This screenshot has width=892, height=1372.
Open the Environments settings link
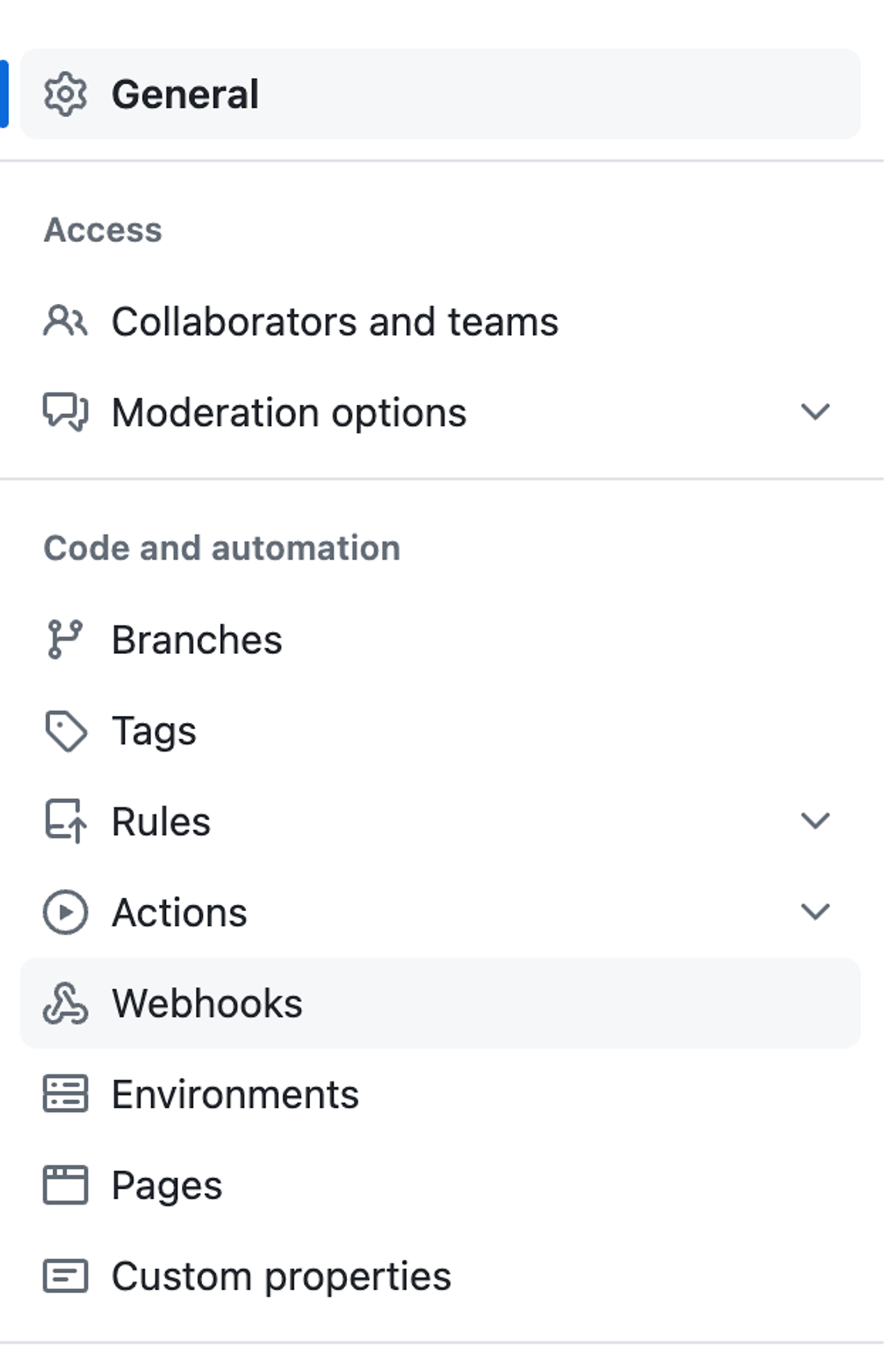point(235,1094)
